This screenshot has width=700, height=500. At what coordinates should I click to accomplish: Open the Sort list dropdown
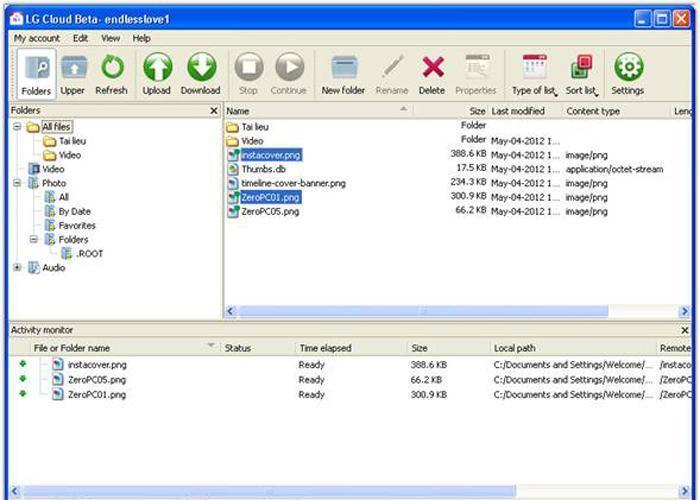581,70
